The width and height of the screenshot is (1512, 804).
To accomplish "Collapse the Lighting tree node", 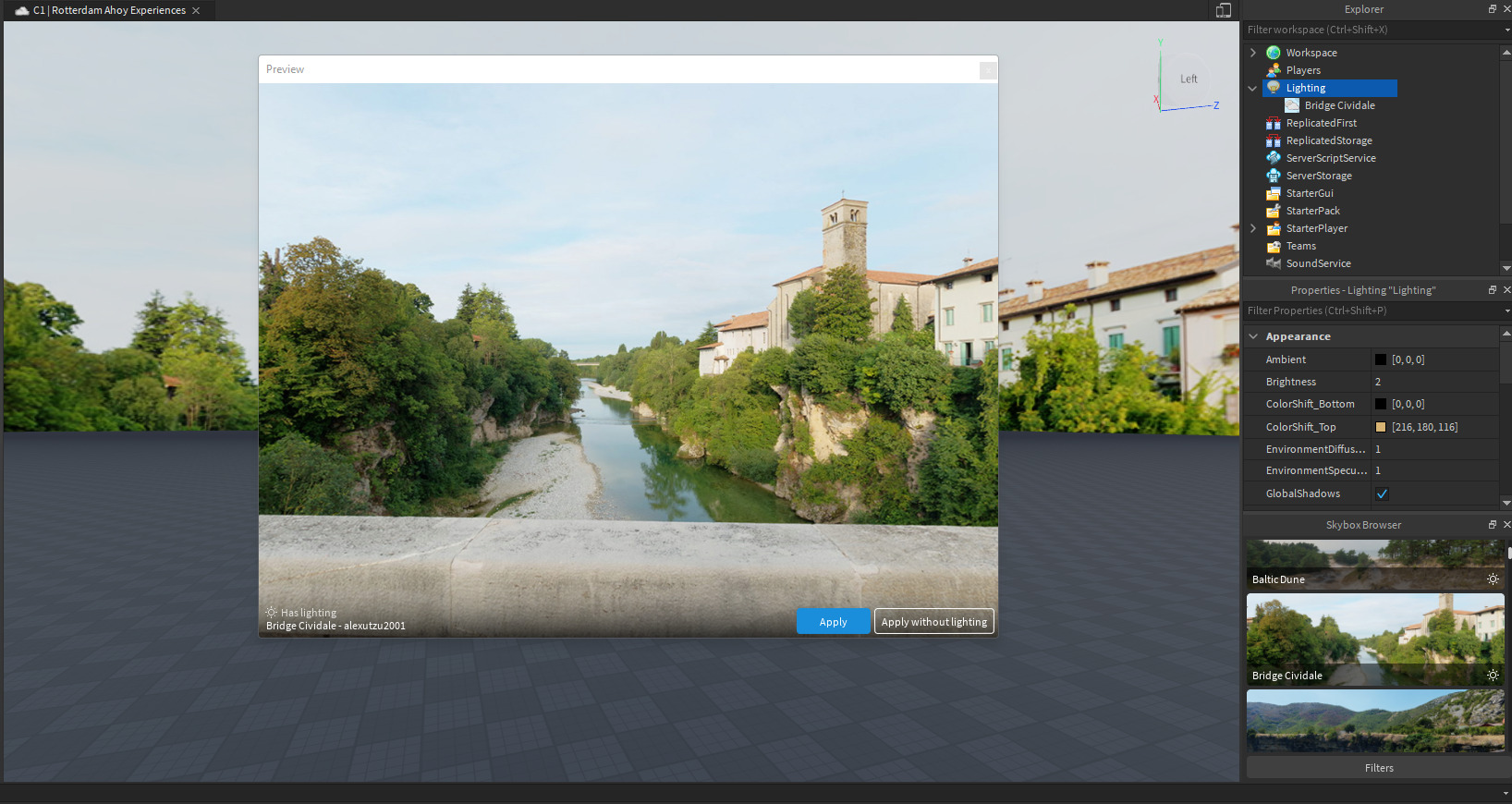I will (1253, 88).
